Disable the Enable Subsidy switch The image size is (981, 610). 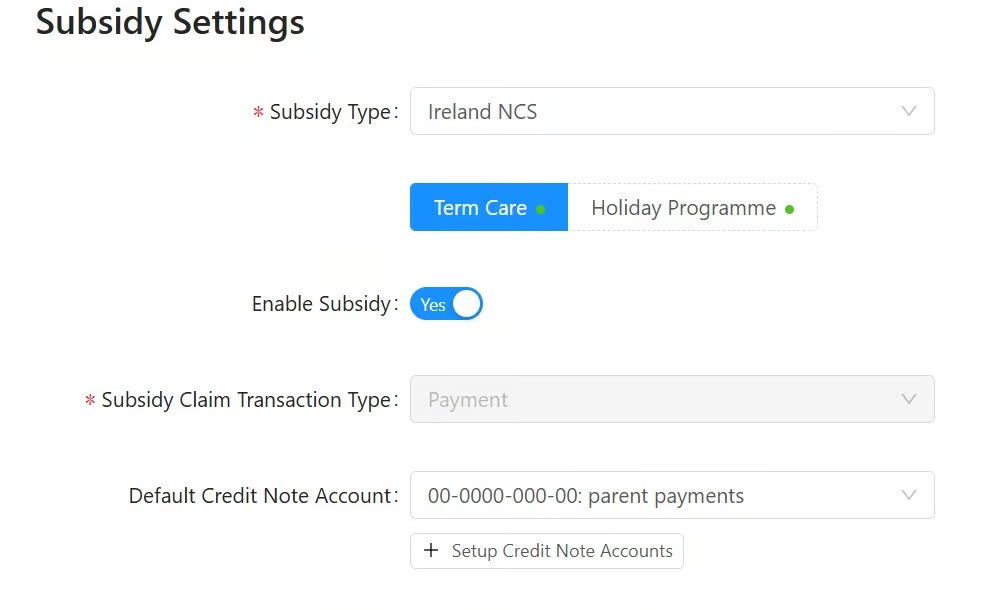[446, 304]
